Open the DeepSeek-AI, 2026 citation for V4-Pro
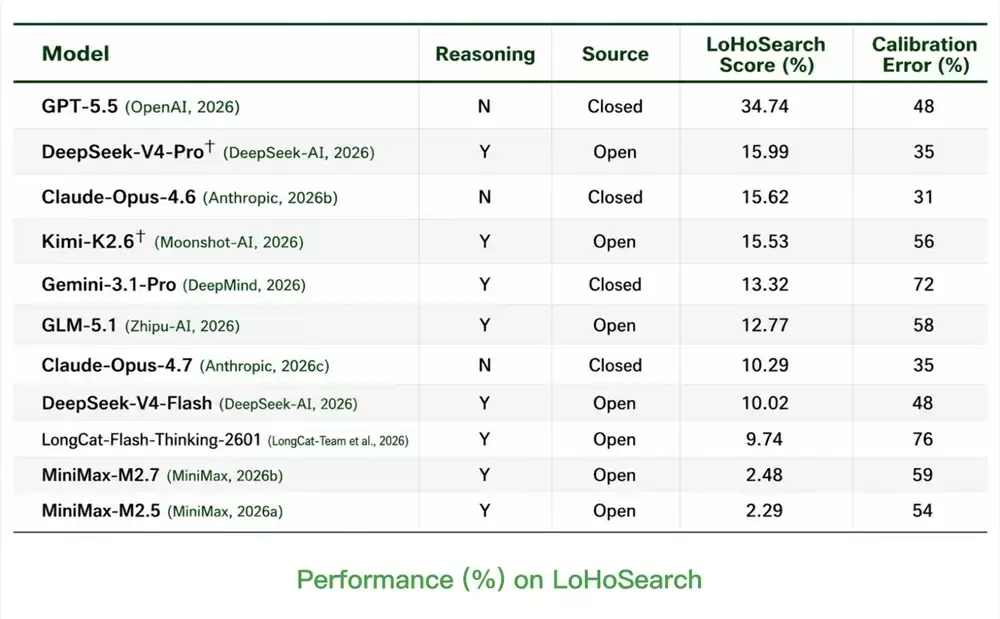The width and height of the screenshot is (1000, 619). point(298,153)
